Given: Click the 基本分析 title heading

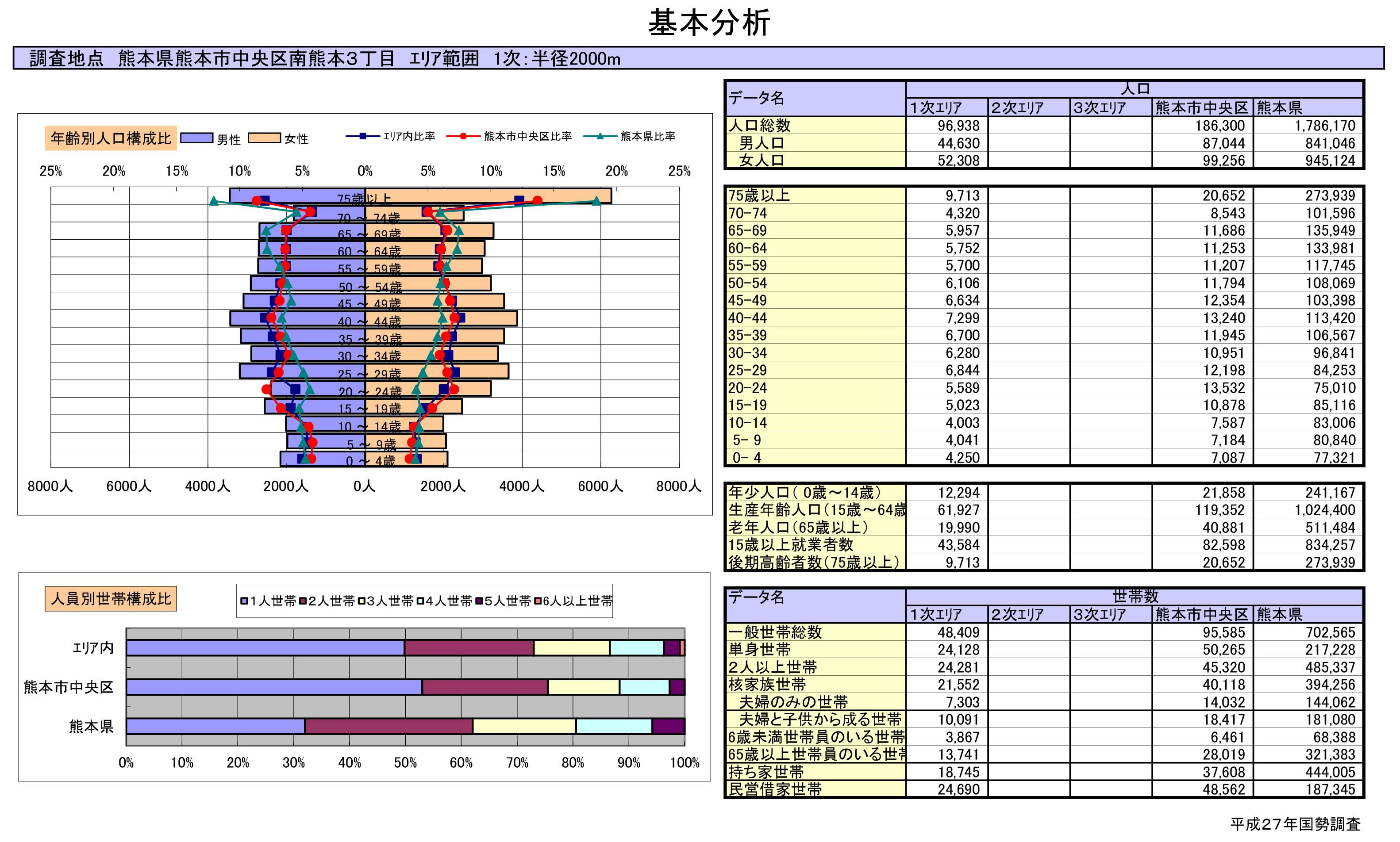Looking at the screenshot, I should (x=709, y=23).
